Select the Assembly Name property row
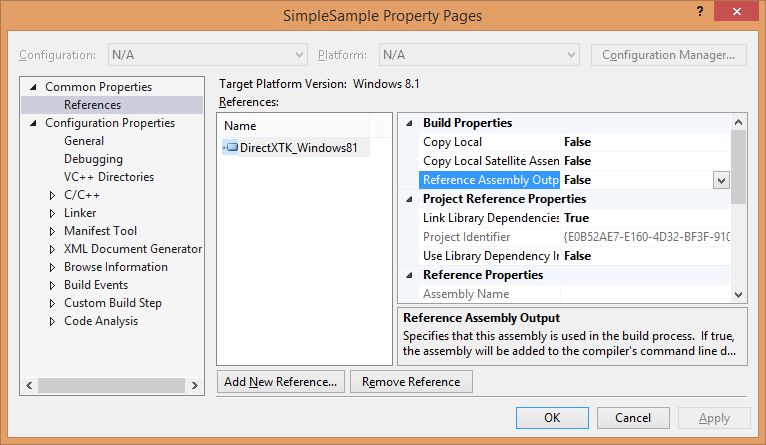 coord(574,294)
